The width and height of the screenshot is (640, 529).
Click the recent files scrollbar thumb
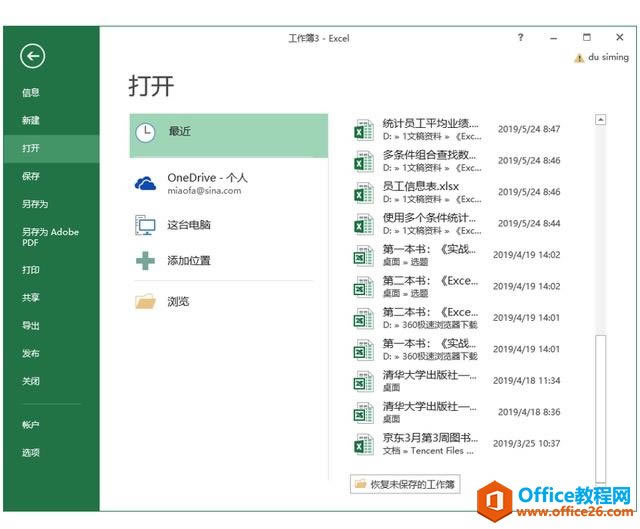tap(600, 408)
